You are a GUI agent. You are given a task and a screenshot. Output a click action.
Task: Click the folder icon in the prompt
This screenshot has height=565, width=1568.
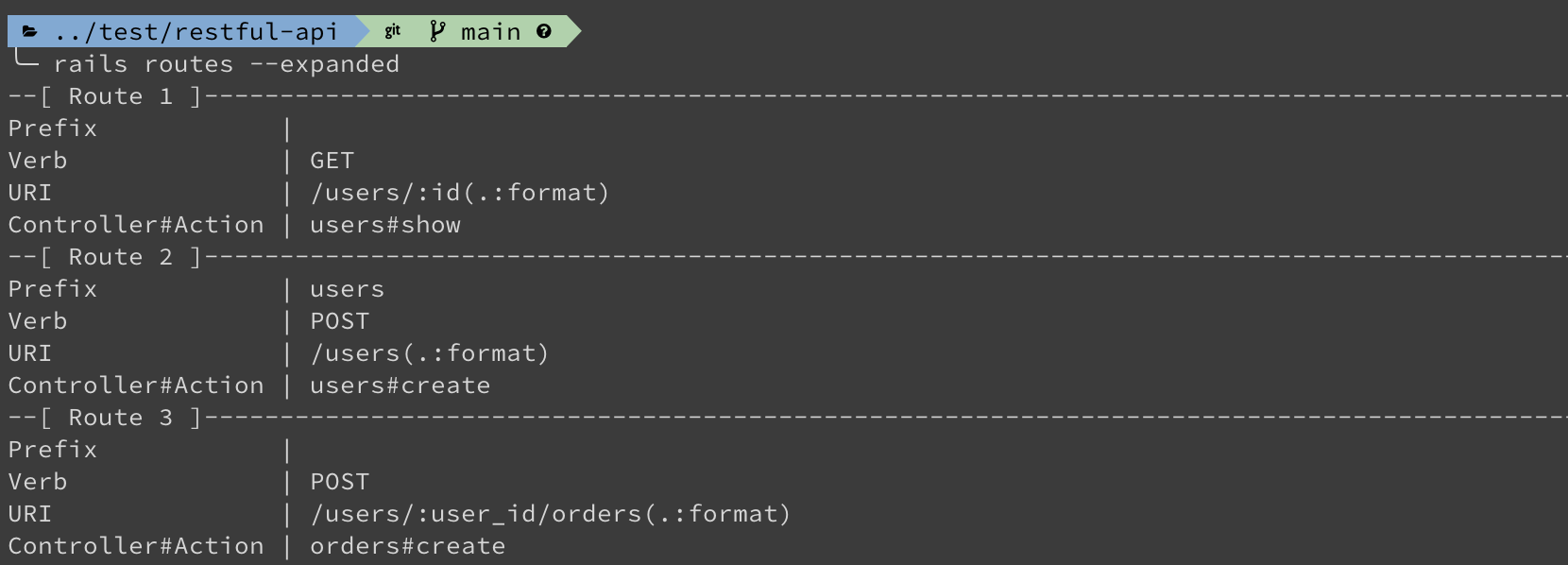[30, 32]
